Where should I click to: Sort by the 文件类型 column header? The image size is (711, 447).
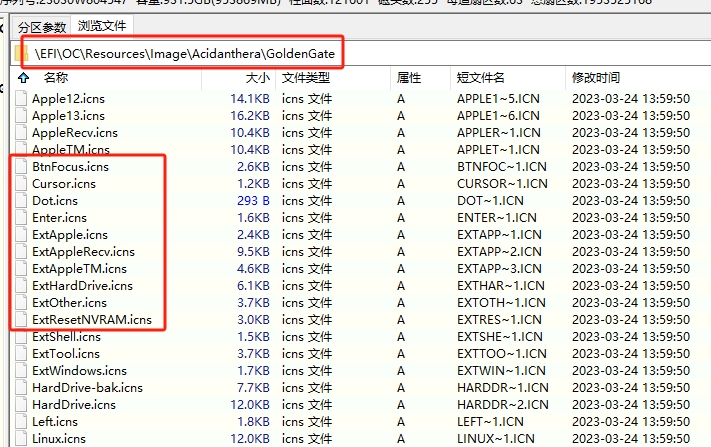305,77
